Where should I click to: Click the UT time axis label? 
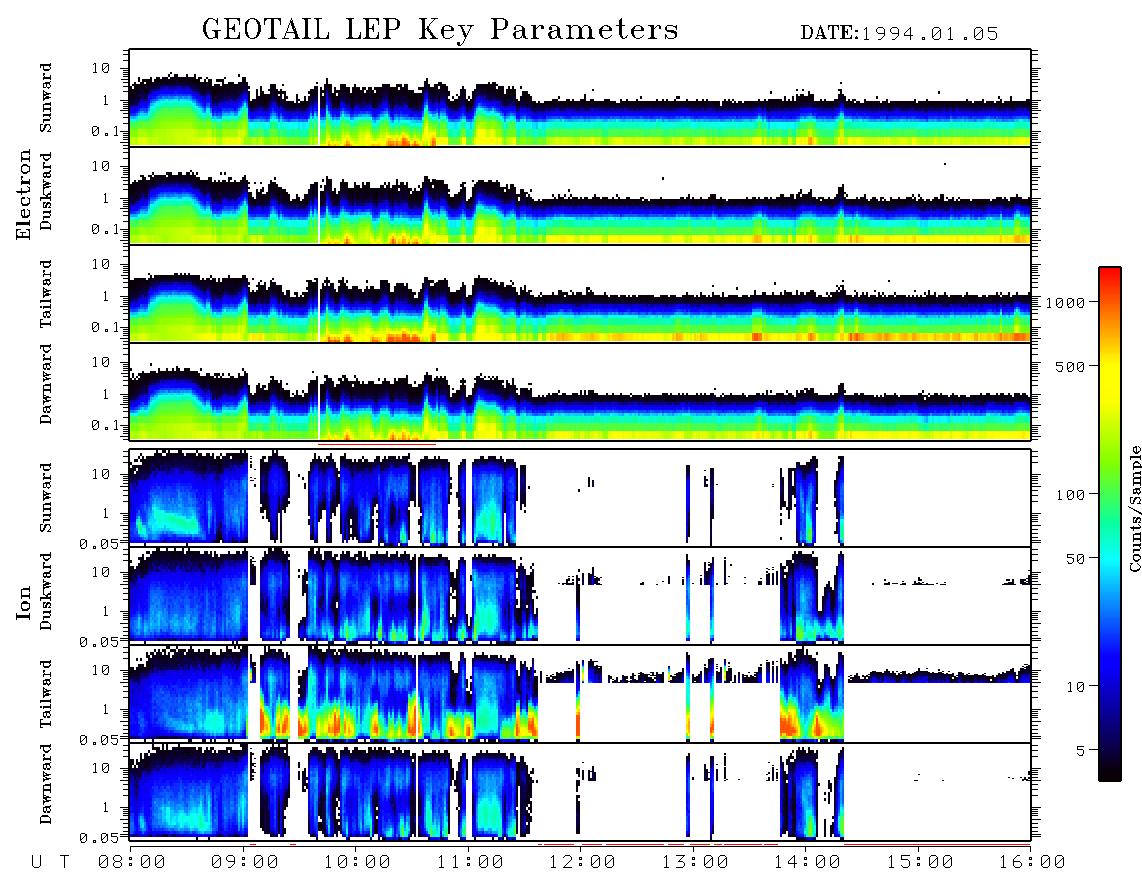click(x=50, y=863)
